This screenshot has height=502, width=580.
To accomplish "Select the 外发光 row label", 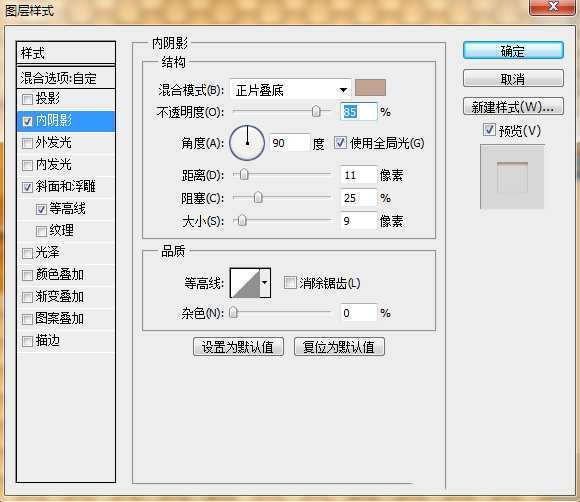I will point(54,142).
